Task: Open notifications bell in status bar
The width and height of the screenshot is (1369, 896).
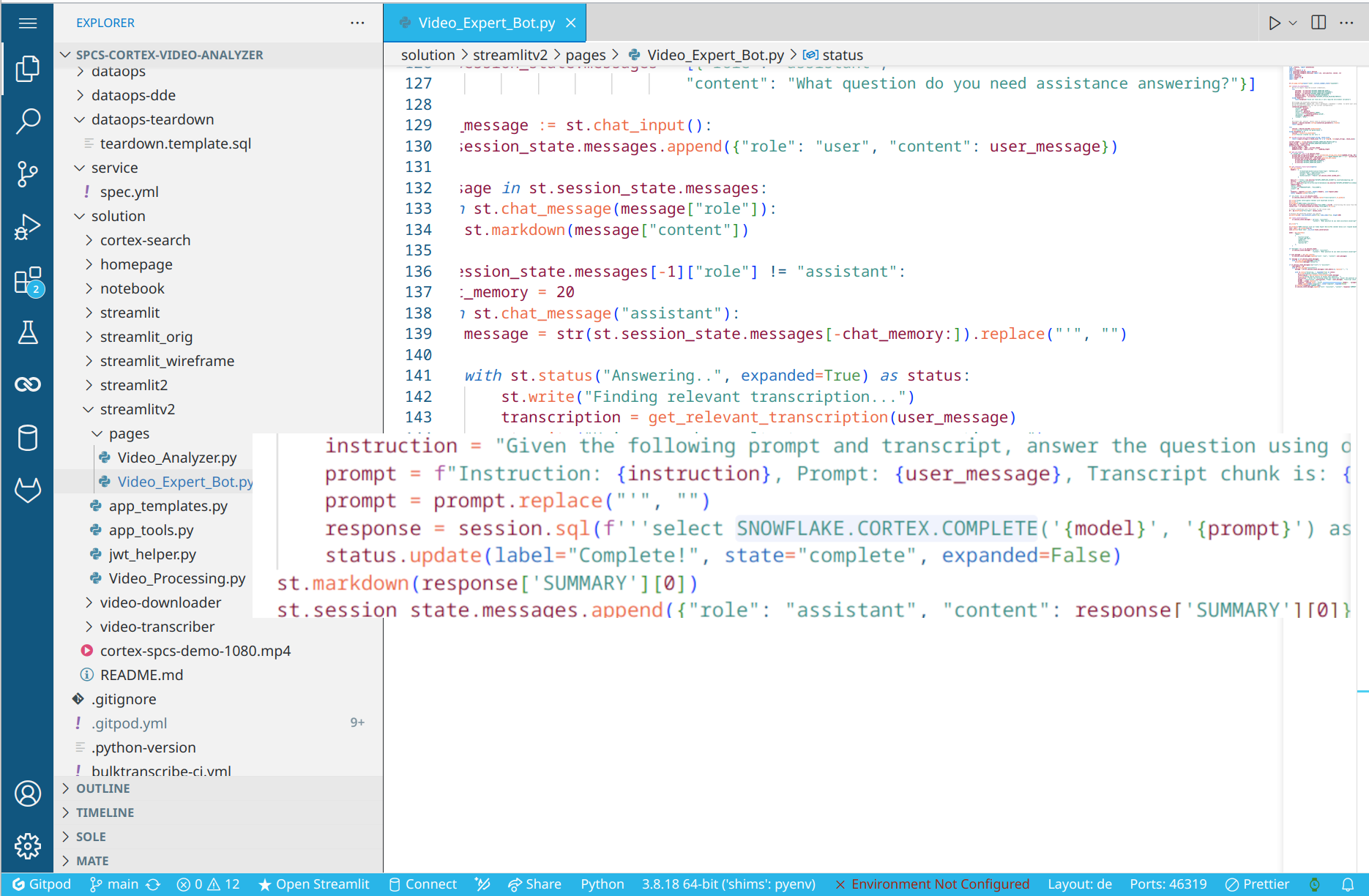Action: [1347, 884]
